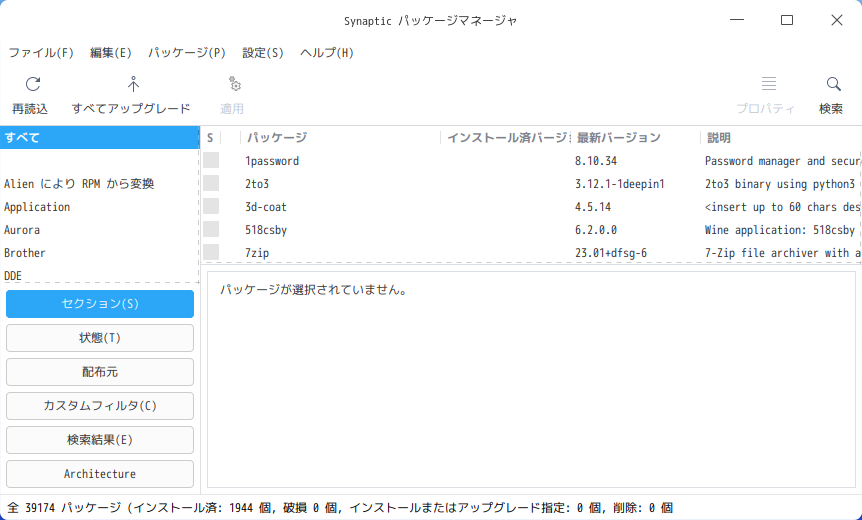Click 'Wine application: 518csby' description

tap(780, 230)
